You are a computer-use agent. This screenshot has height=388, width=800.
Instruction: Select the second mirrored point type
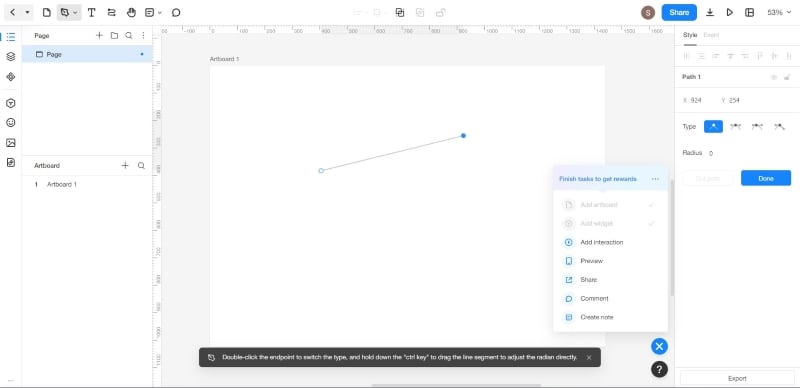click(x=735, y=127)
